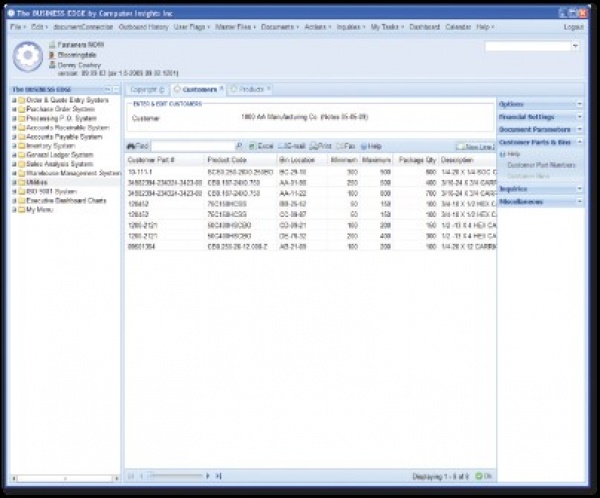Switch to the Products tab

pos(251,90)
